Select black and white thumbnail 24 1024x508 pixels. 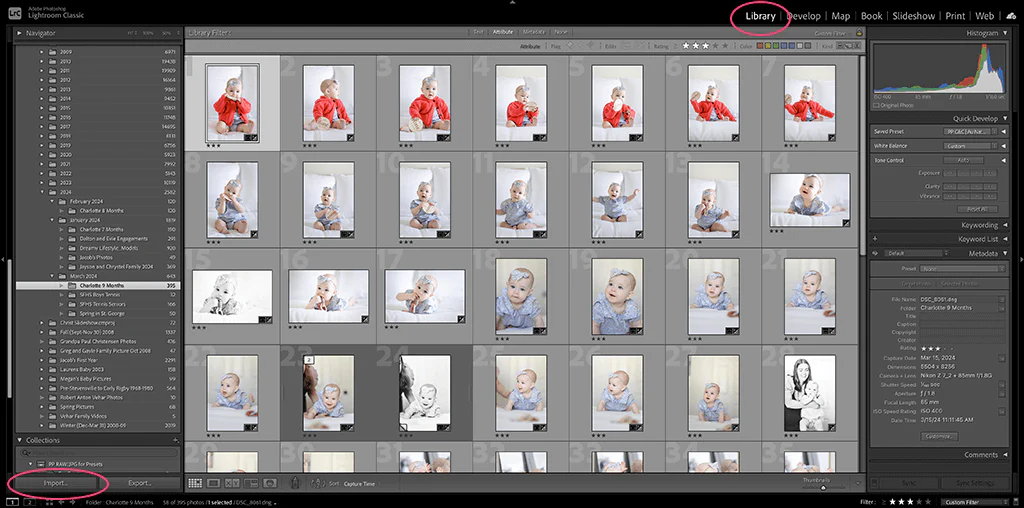(x=424, y=392)
